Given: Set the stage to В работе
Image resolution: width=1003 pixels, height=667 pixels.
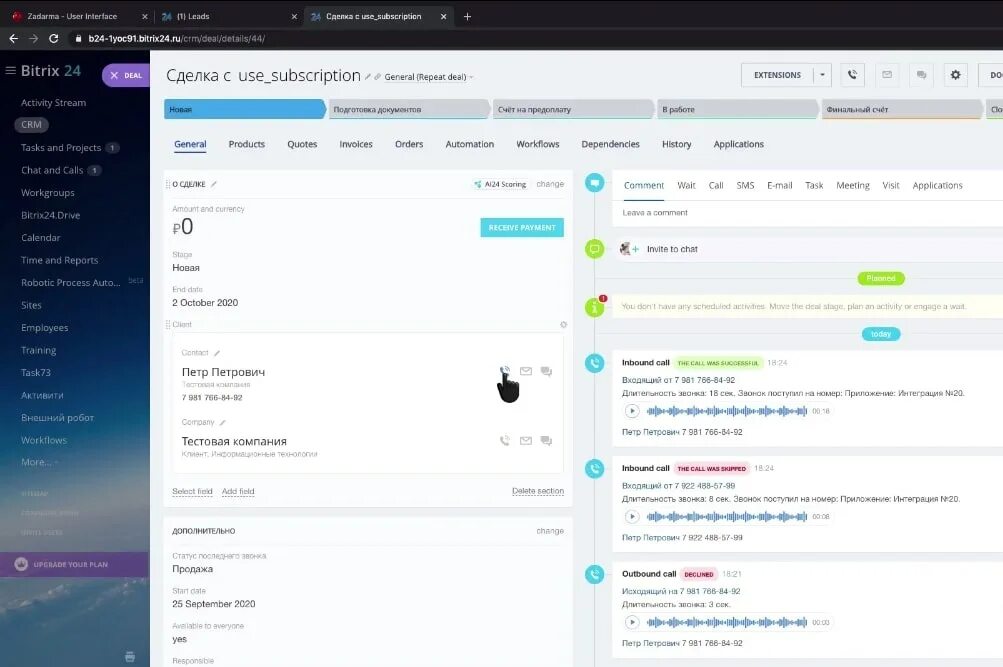Looking at the screenshot, I should click(738, 109).
